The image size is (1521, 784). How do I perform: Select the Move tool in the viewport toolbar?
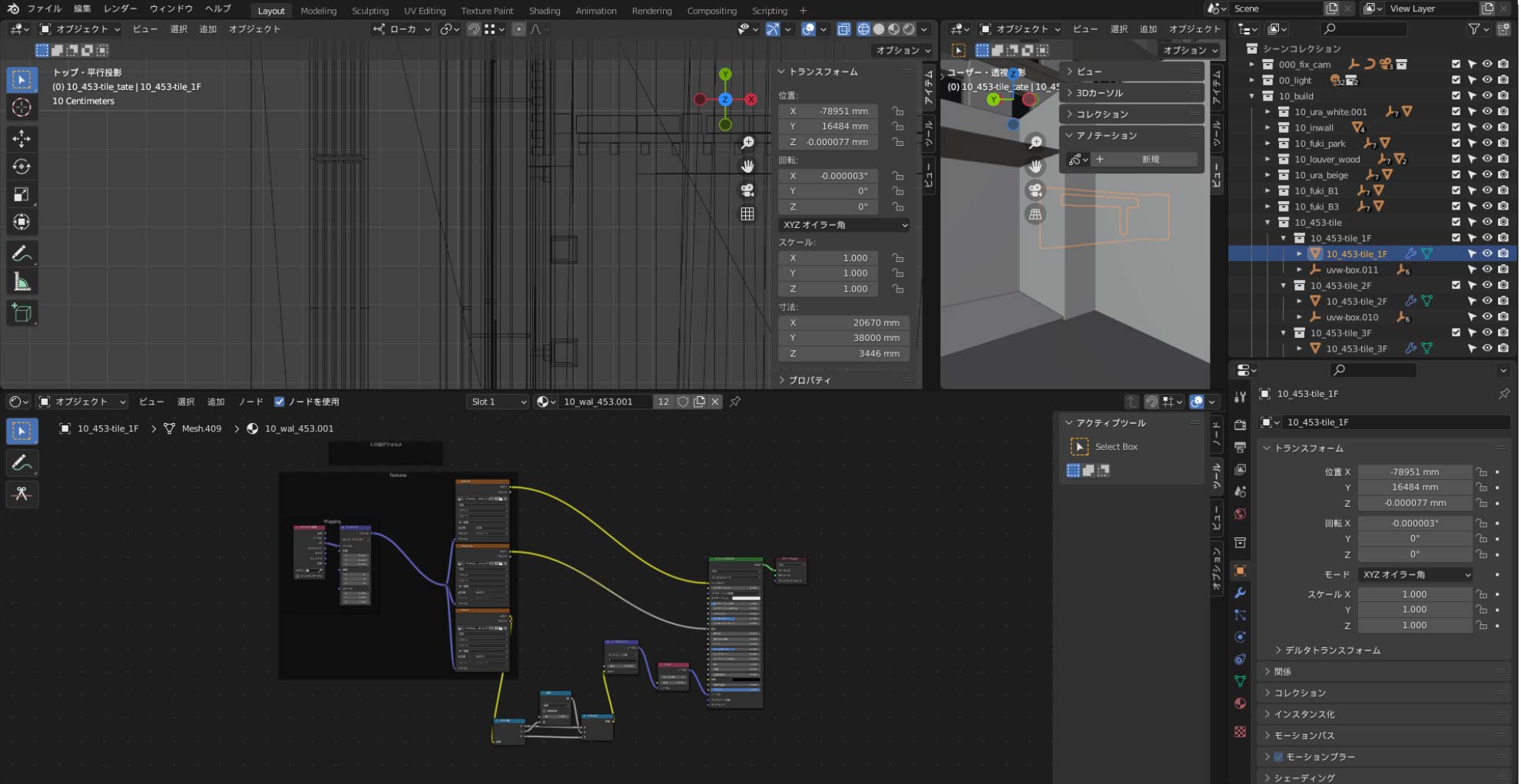pyautogui.click(x=22, y=139)
